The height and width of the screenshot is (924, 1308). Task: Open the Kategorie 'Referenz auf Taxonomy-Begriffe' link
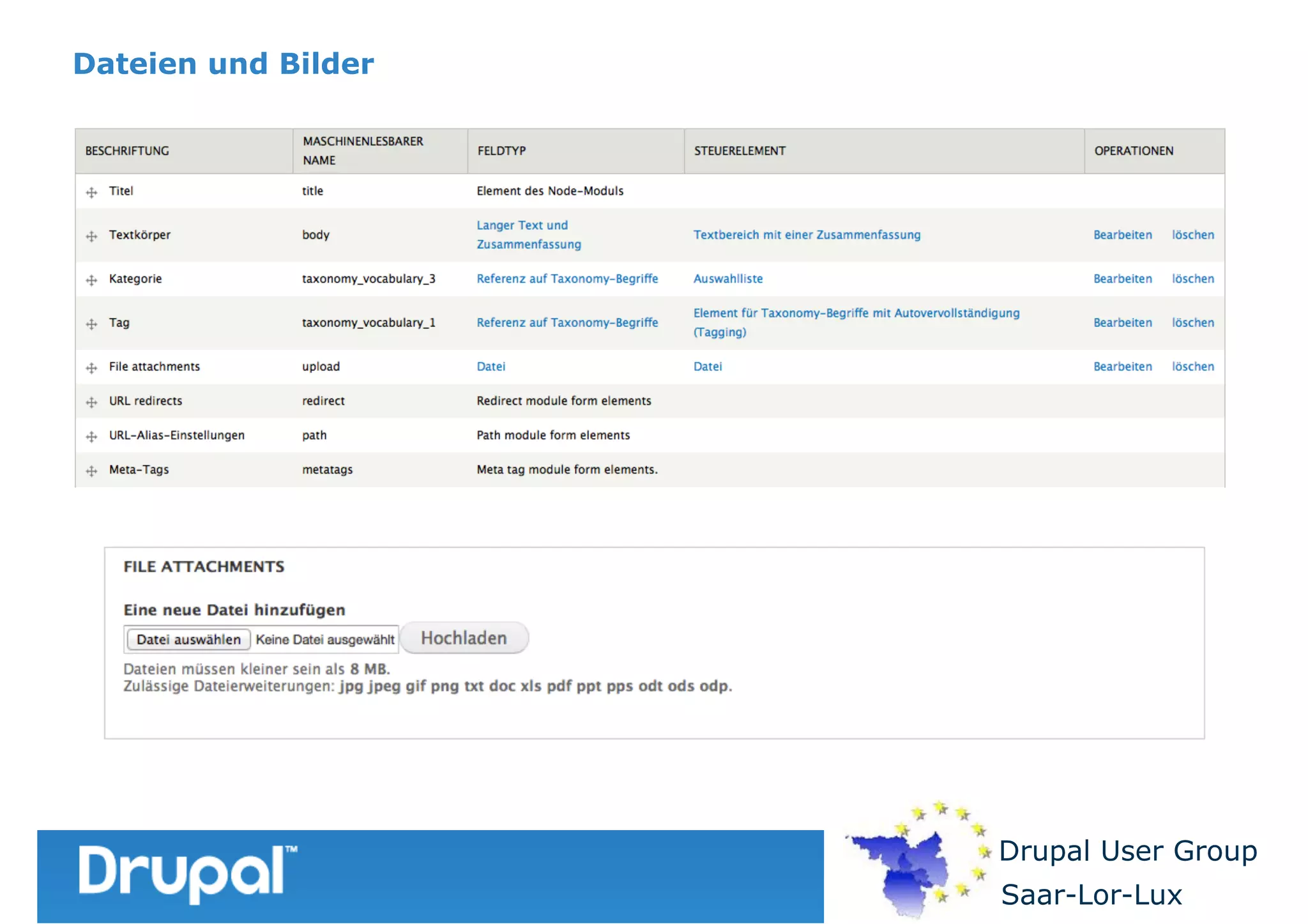(x=567, y=279)
